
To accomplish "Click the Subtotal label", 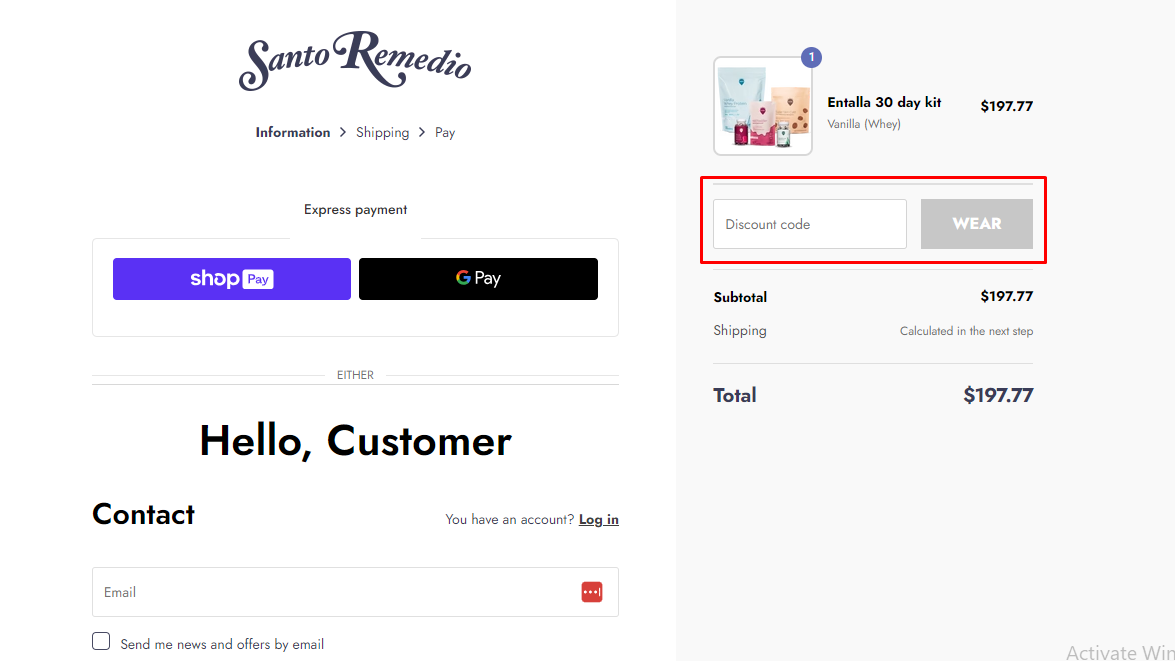I will (740, 298).
